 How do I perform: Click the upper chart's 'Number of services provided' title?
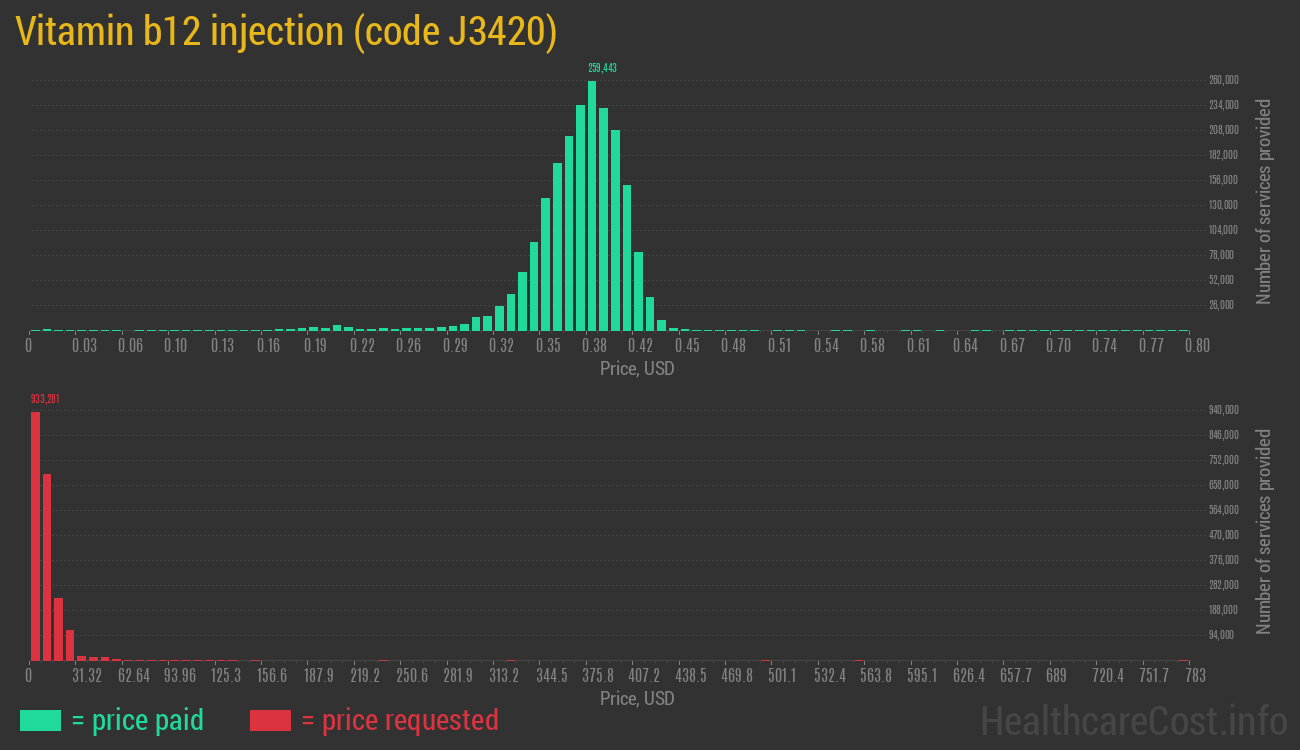pos(1264,201)
